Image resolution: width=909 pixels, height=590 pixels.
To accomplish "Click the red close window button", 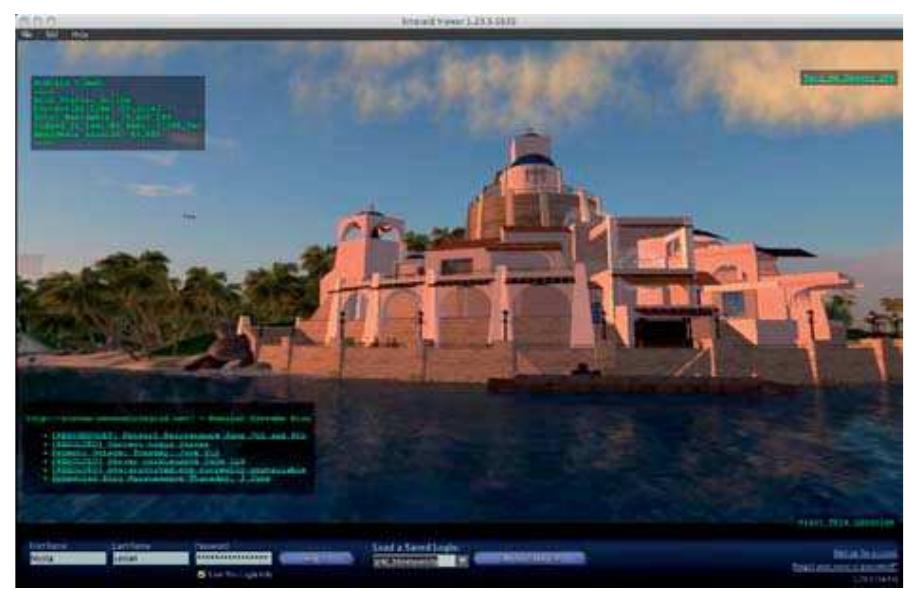I will tap(24, 20).
